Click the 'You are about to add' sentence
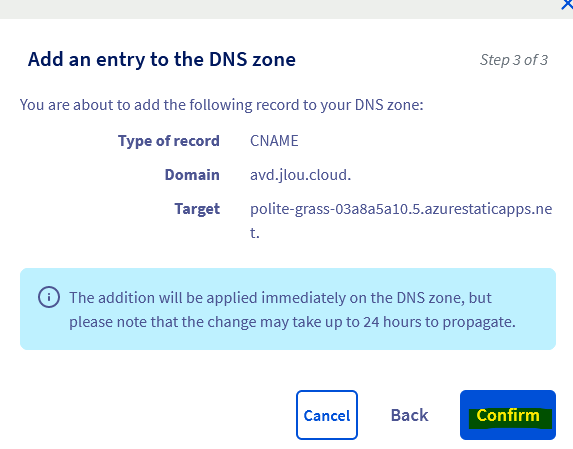 pos(221,105)
